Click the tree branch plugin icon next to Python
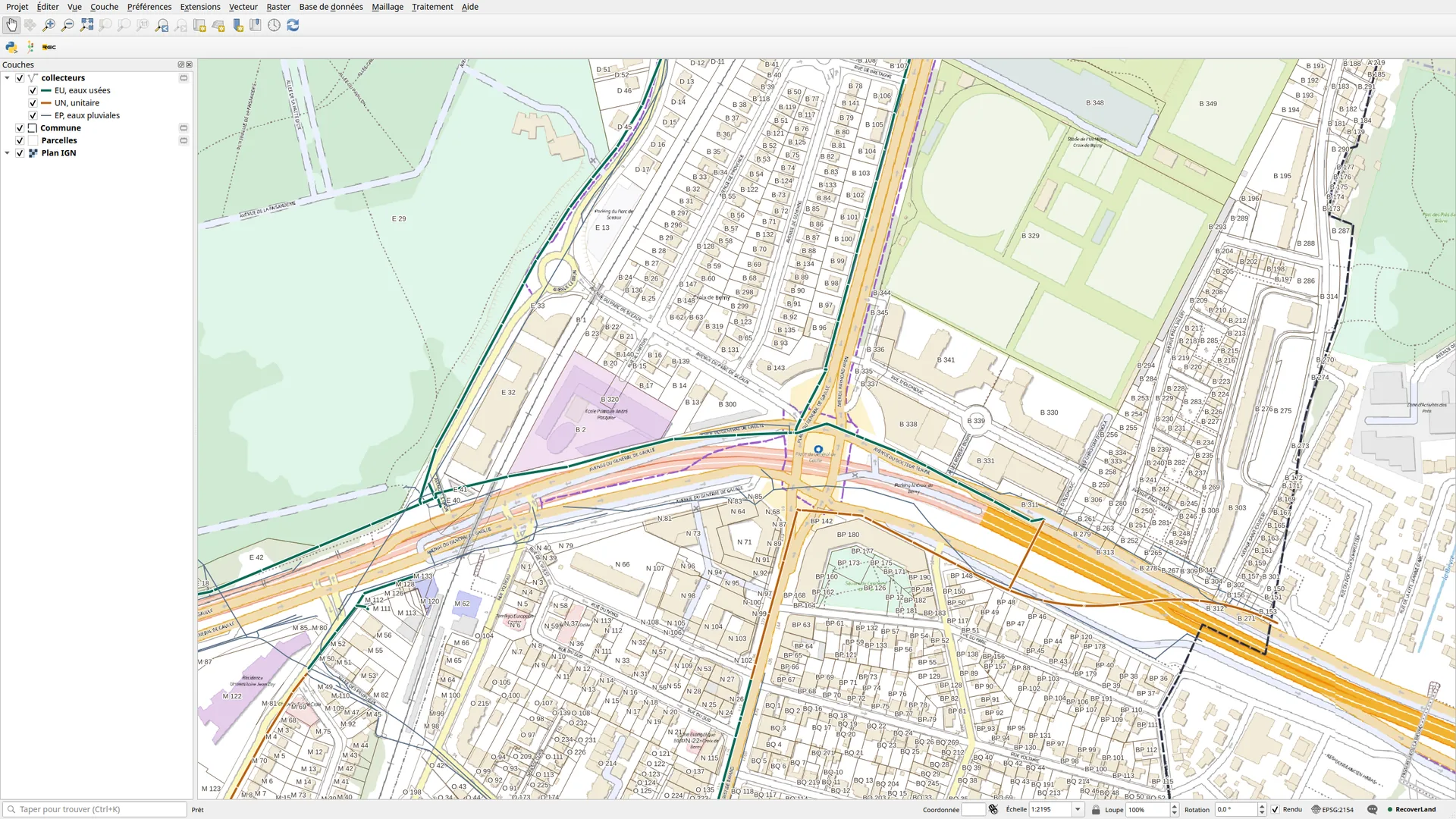Screen dimensions: 1456x819 [x=30, y=47]
